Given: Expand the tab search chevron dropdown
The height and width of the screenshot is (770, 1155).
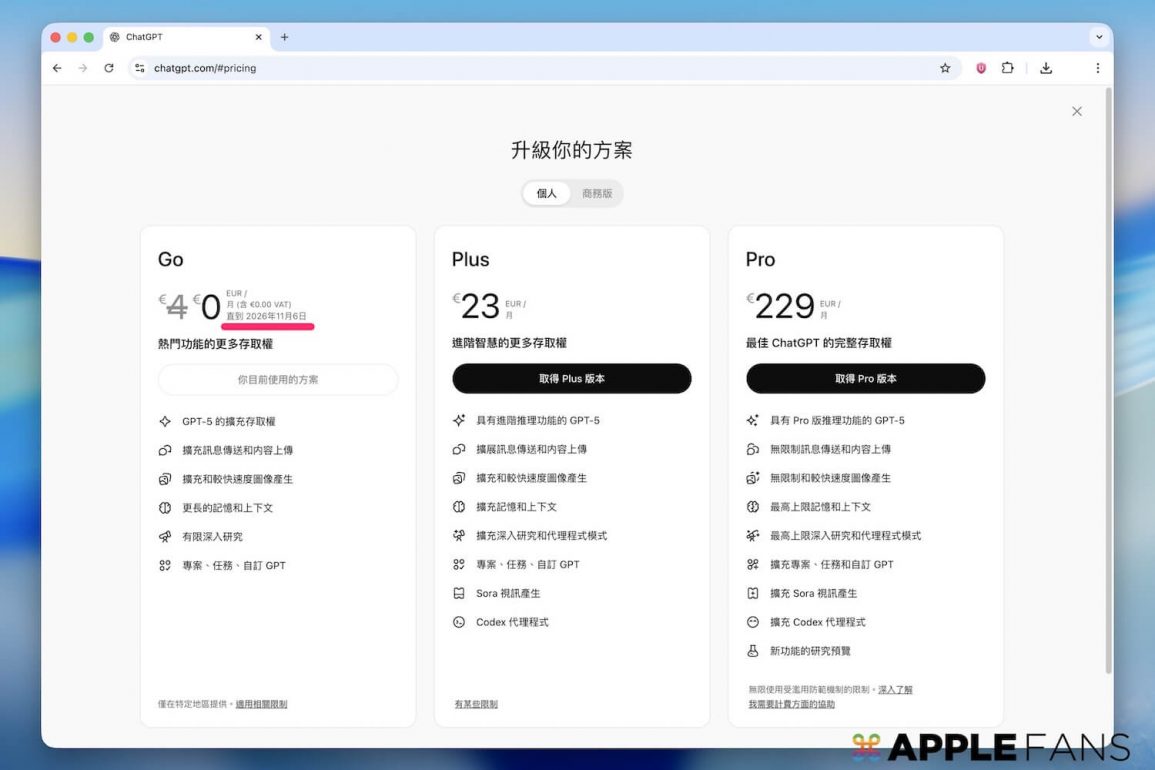Looking at the screenshot, I should [1099, 37].
